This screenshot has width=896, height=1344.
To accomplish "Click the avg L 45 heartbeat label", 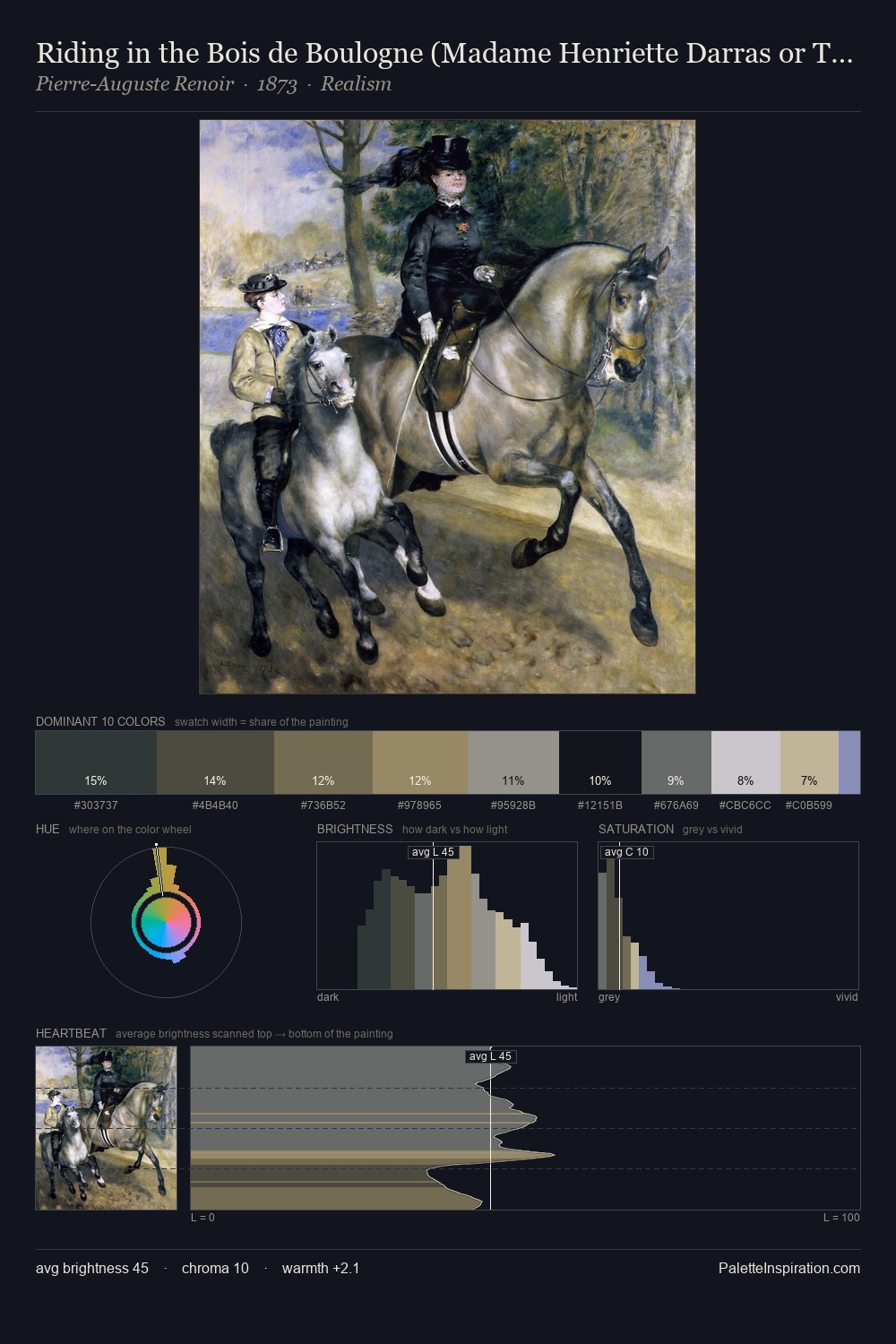I will (x=490, y=1056).
